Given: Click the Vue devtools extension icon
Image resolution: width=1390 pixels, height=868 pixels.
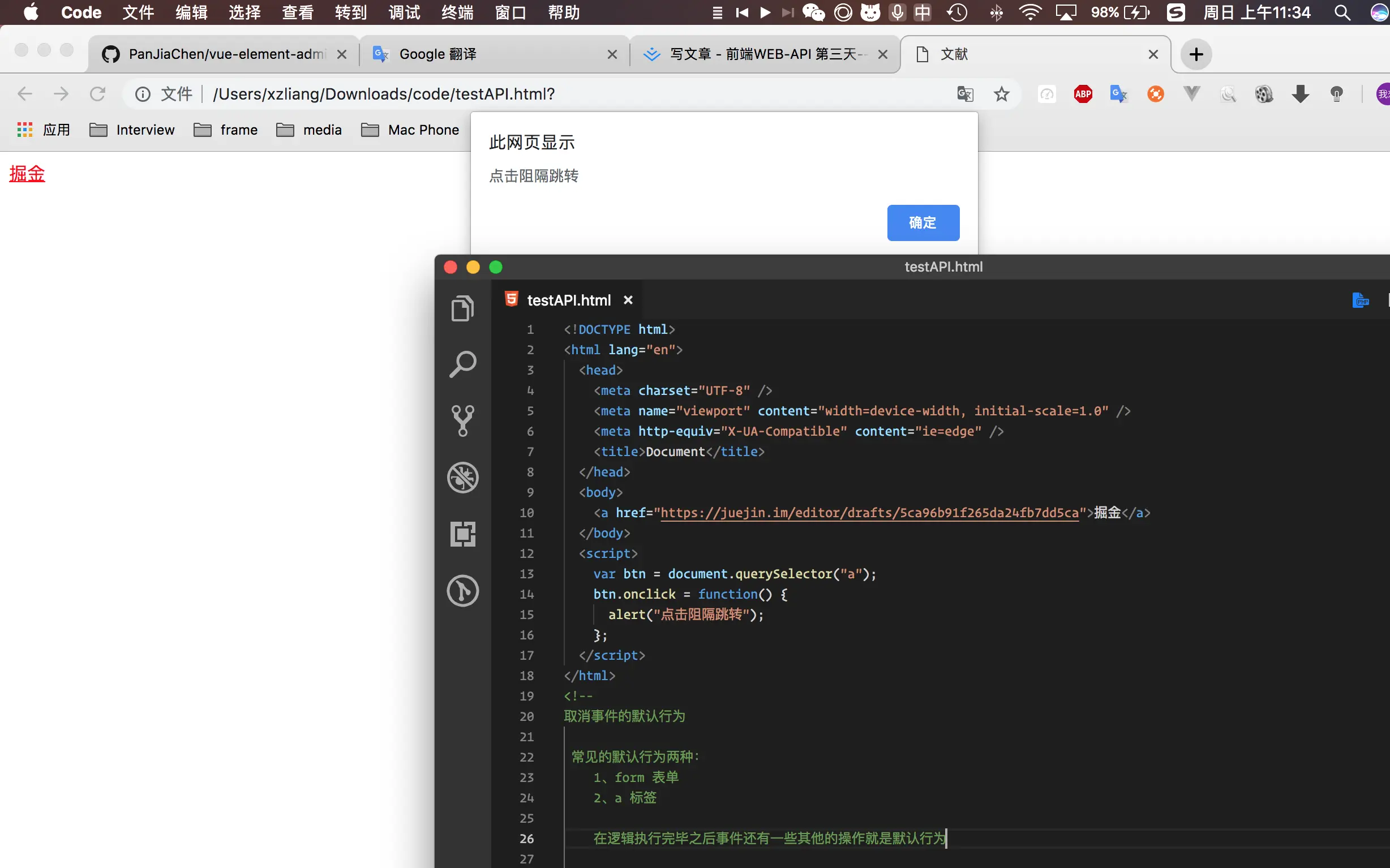Looking at the screenshot, I should click(1192, 94).
